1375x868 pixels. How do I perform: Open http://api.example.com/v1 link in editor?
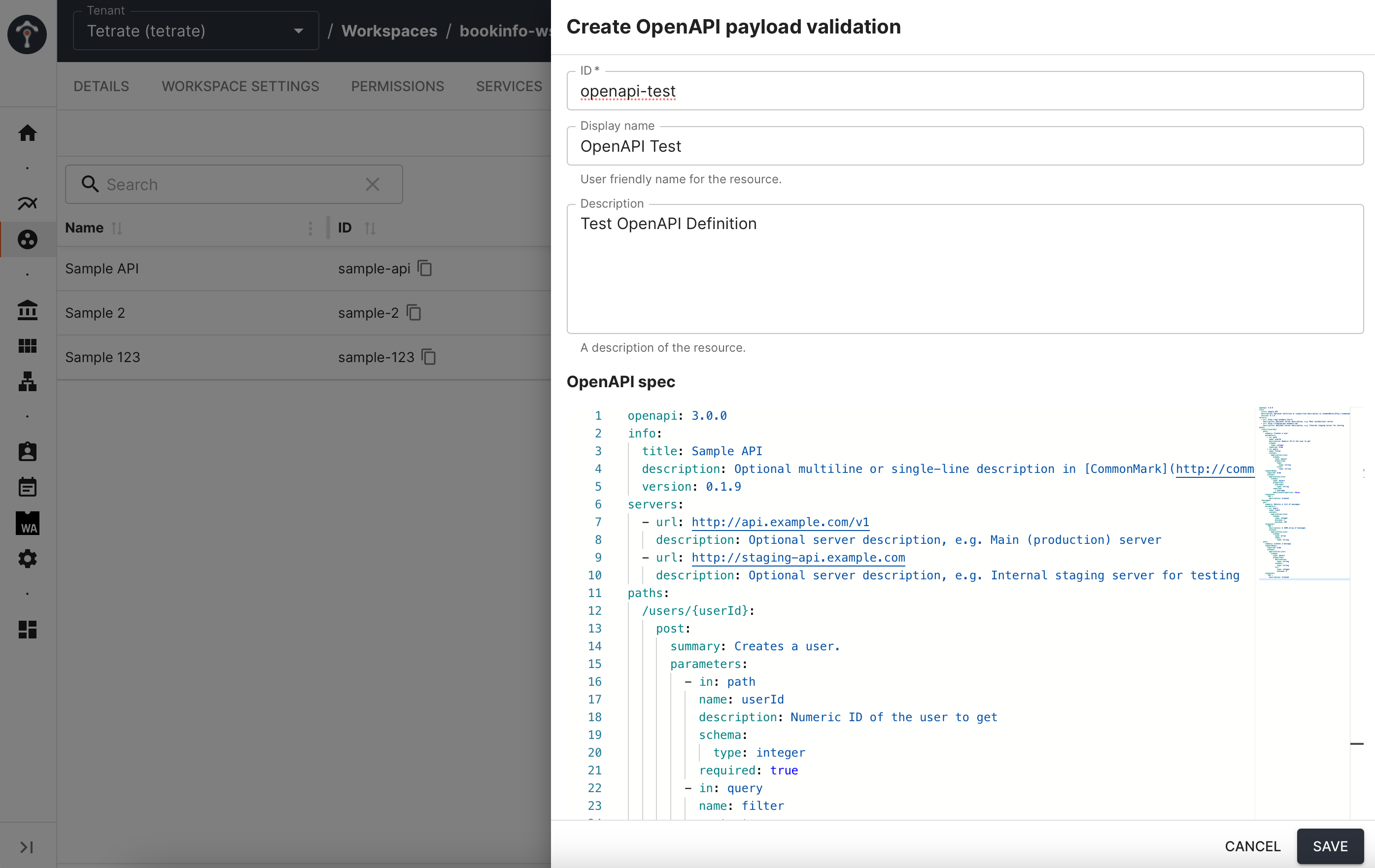pyautogui.click(x=780, y=522)
